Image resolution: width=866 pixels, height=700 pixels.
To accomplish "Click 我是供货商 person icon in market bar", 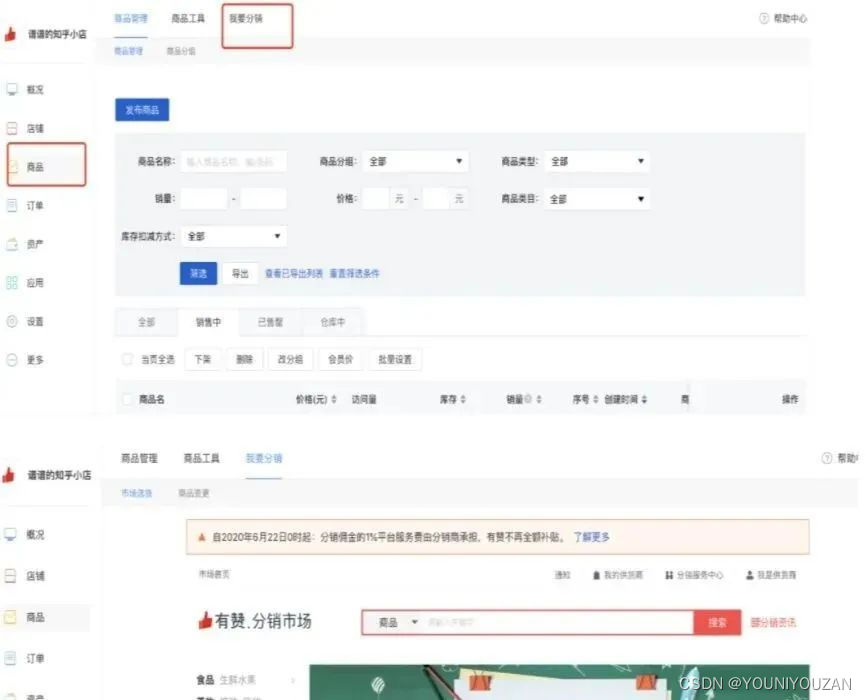I will (x=749, y=575).
